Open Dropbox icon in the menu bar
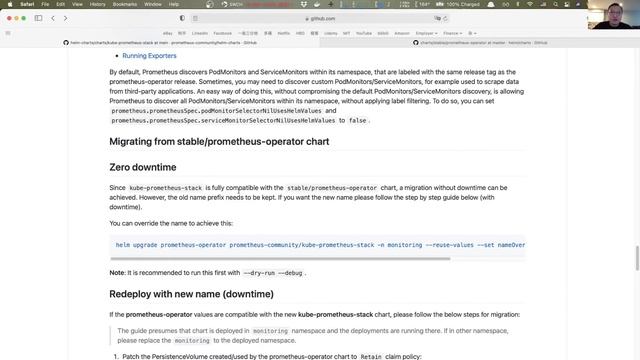This screenshot has height=360, width=640. click(x=304, y=4)
